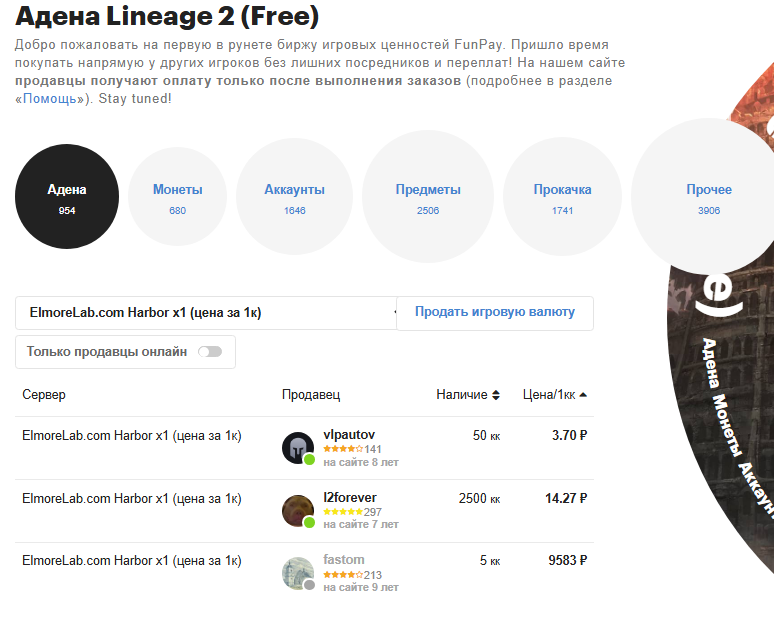
Task: Open the ElmoreLab.com Harbor x1 server dropdown
Action: (206, 313)
